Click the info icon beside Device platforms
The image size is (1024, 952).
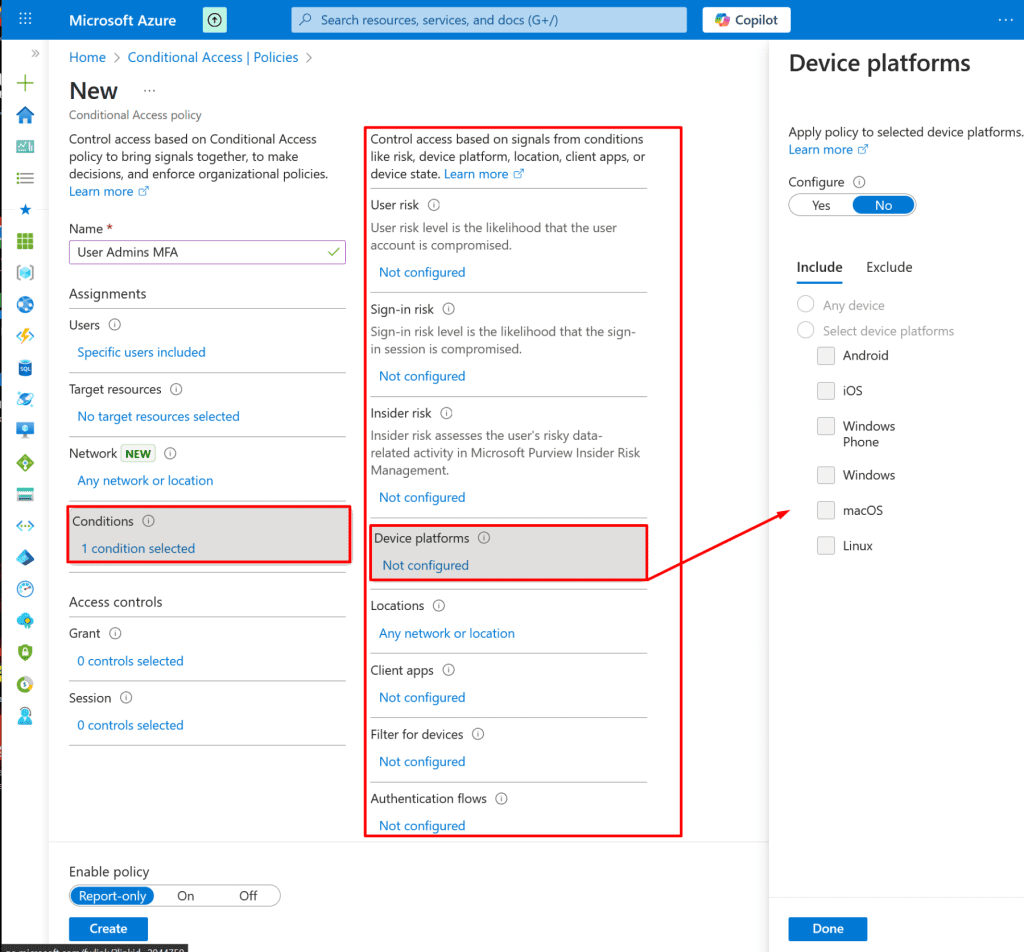[x=484, y=538]
